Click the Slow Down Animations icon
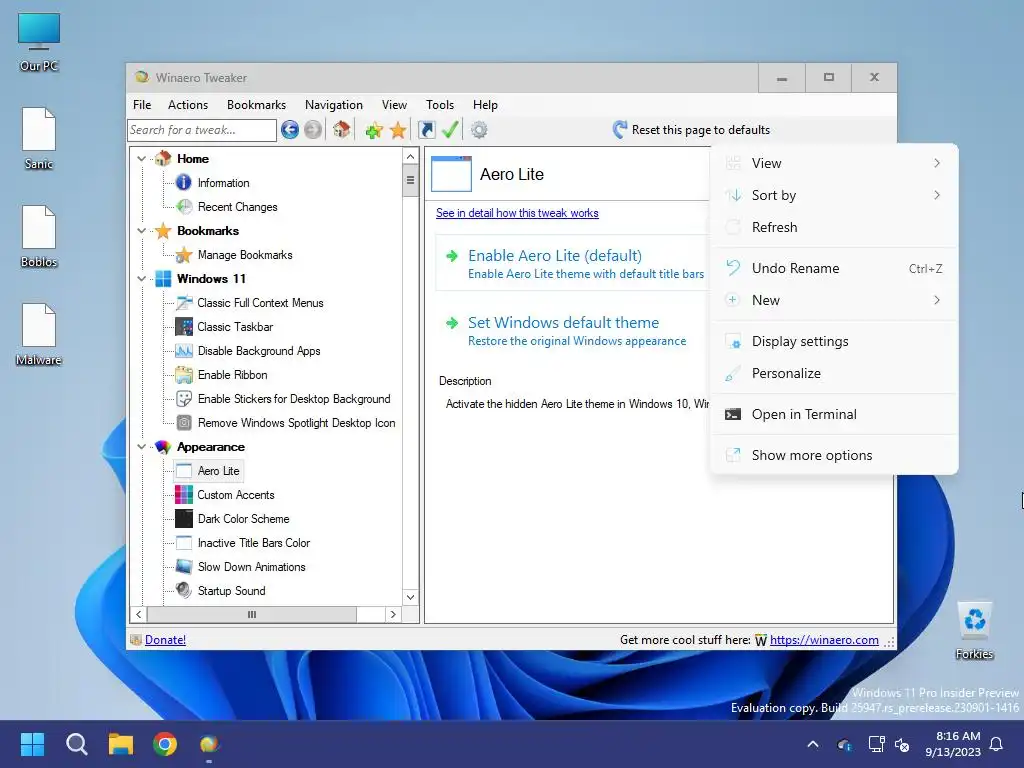This screenshot has width=1024, height=768. [184, 567]
